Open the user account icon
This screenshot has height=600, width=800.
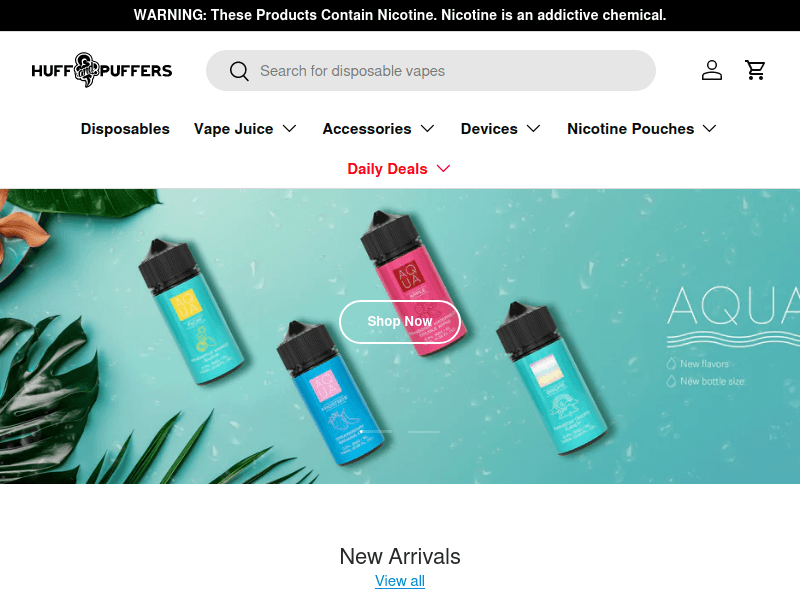click(712, 70)
